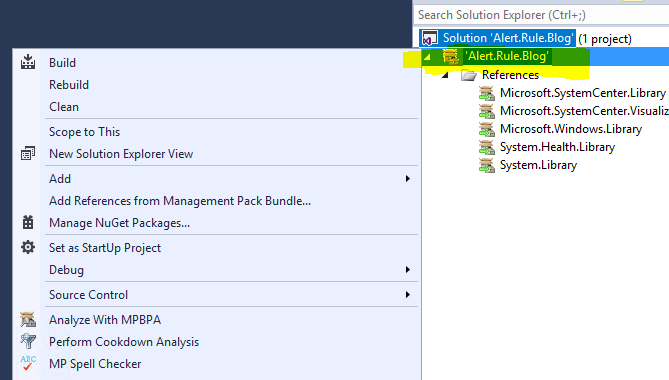Select Microsoft.Windows.Library reference
The width and height of the screenshot is (669, 380).
pos(571,129)
